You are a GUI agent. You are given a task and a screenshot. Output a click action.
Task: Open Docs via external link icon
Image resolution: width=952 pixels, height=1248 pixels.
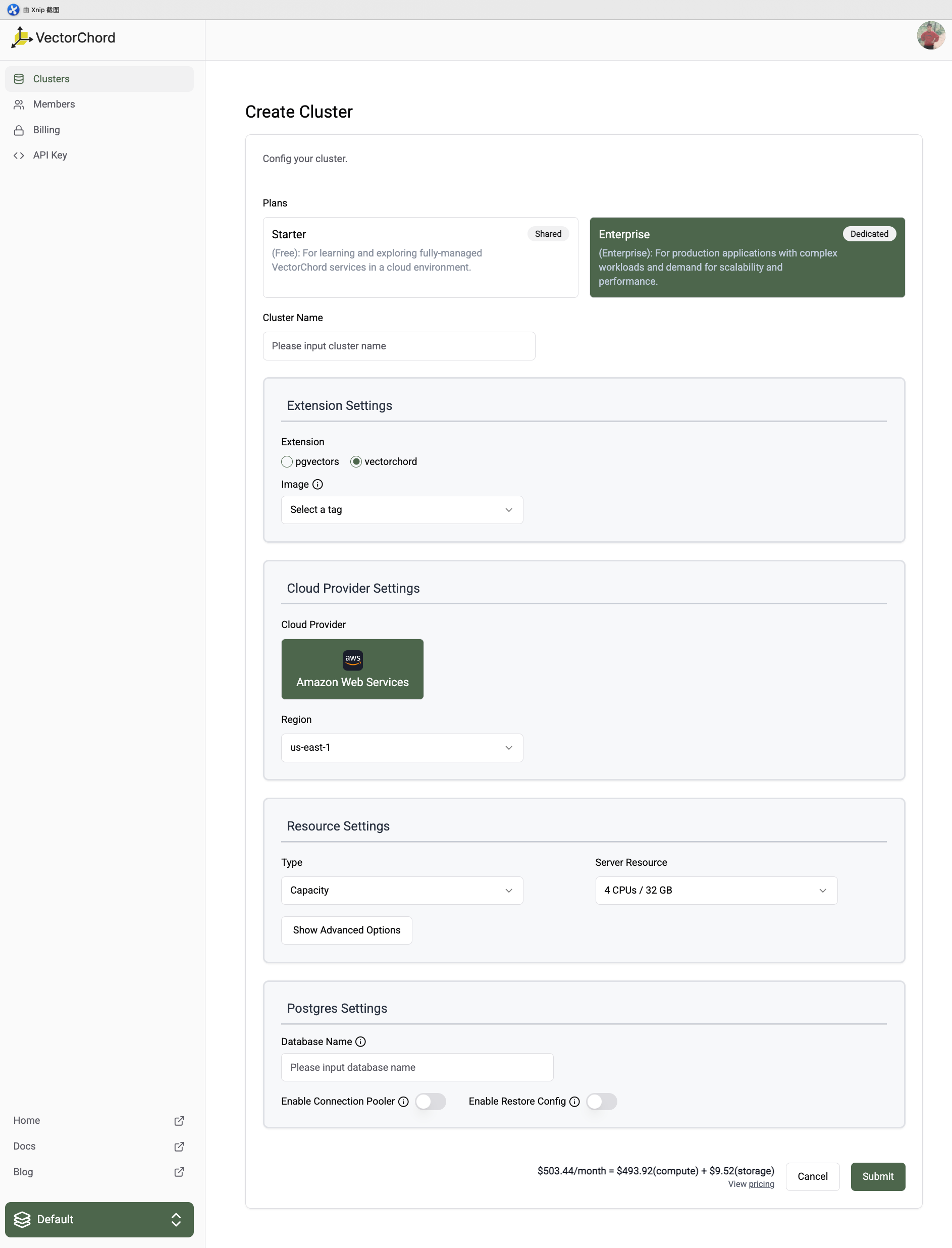click(x=179, y=1146)
